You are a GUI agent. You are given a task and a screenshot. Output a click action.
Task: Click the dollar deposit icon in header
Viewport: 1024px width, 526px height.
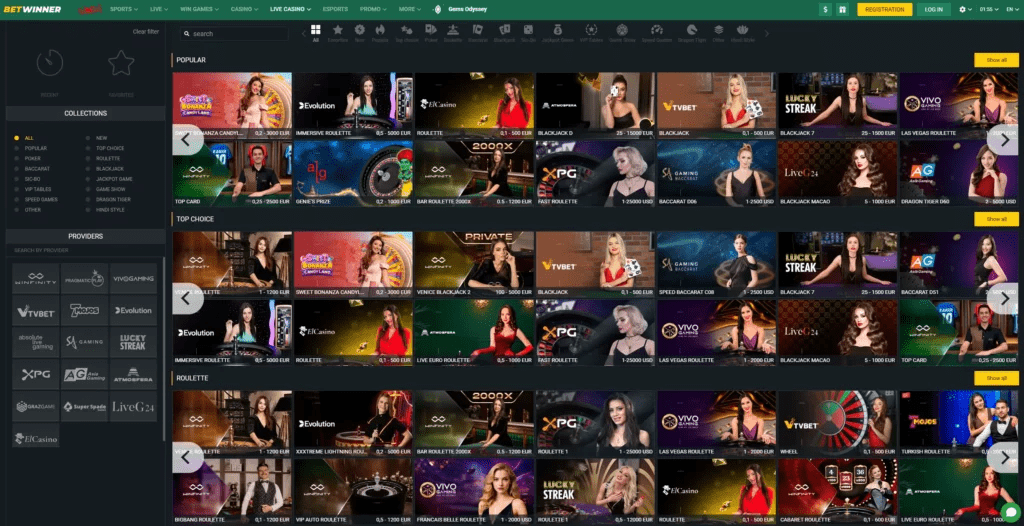pyautogui.click(x=825, y=9)
